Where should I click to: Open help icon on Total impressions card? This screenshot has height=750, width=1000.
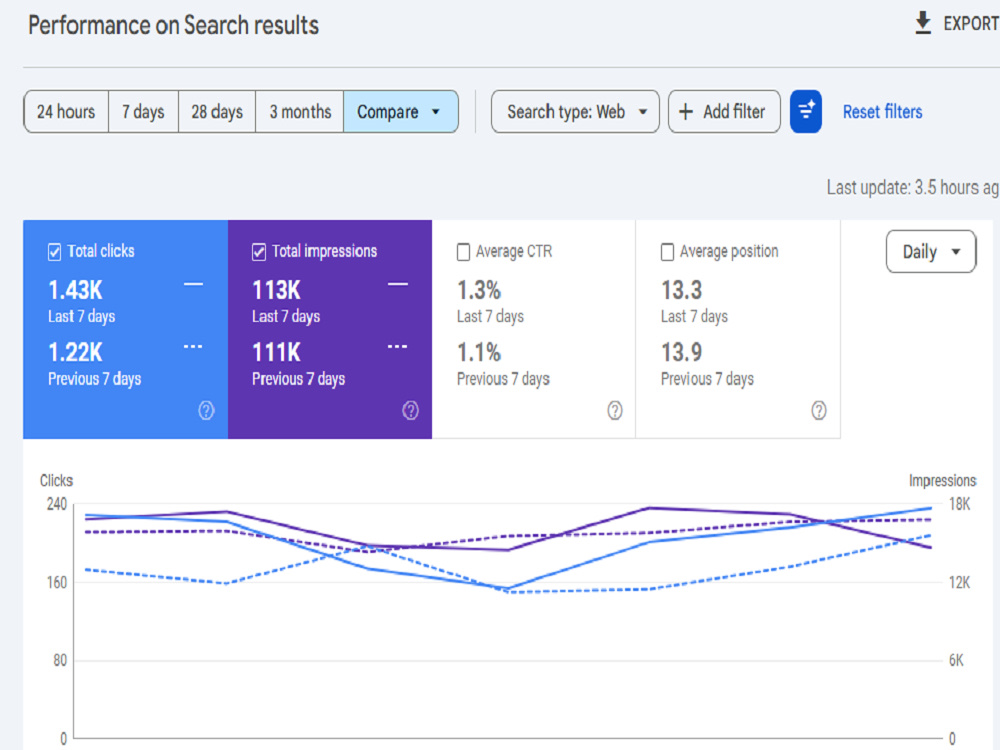click(x=410, y=410)
